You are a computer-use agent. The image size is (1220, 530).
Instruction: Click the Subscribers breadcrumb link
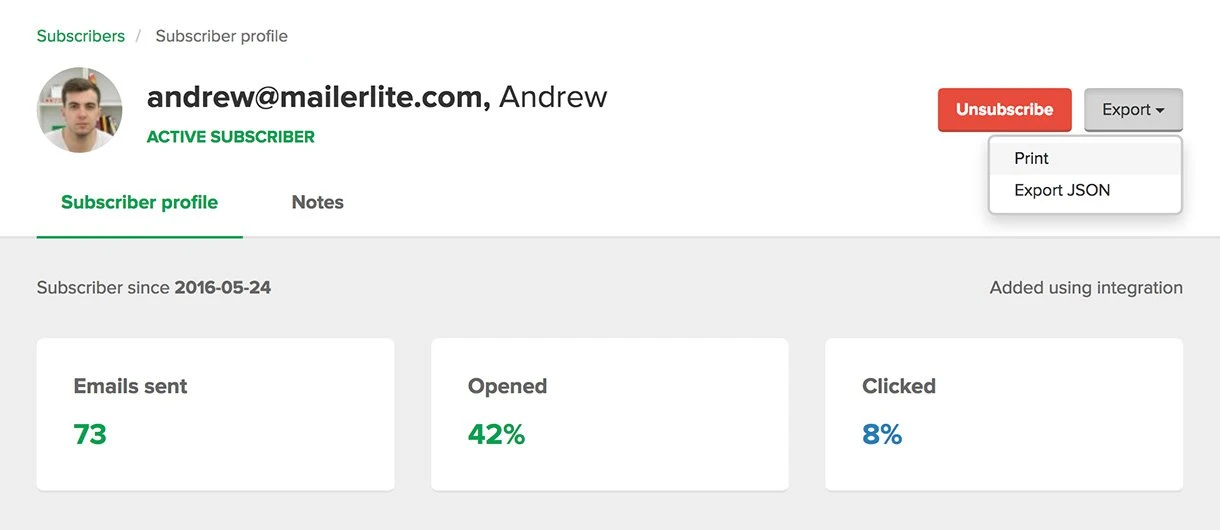tap(81, 36)
